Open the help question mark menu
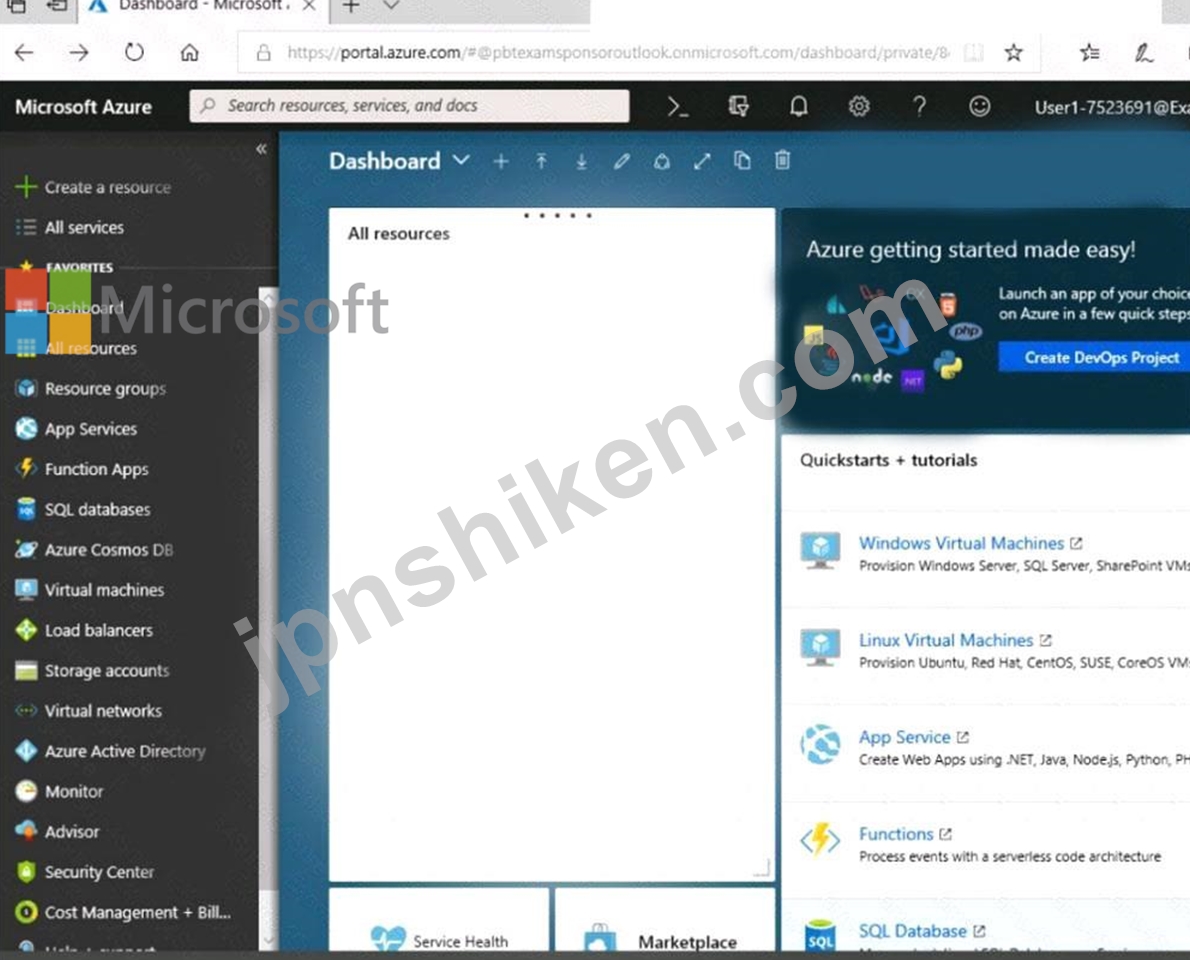 coord(919,106)
